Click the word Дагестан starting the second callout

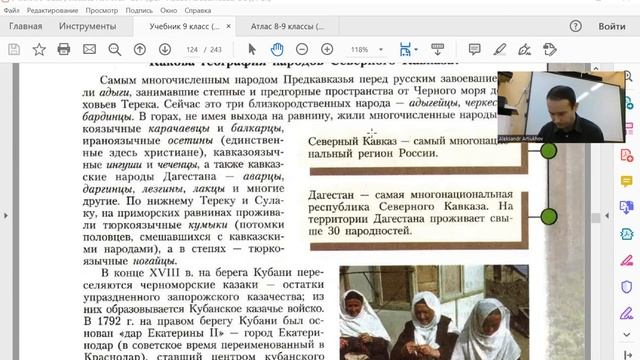(x=331, y=195)
